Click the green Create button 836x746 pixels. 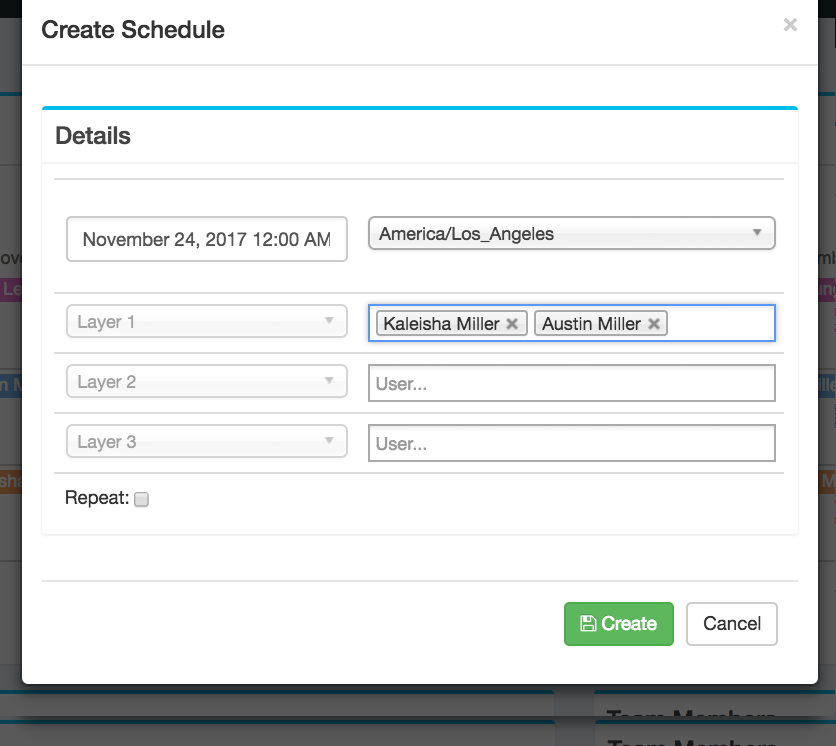[x=618, y=624]
